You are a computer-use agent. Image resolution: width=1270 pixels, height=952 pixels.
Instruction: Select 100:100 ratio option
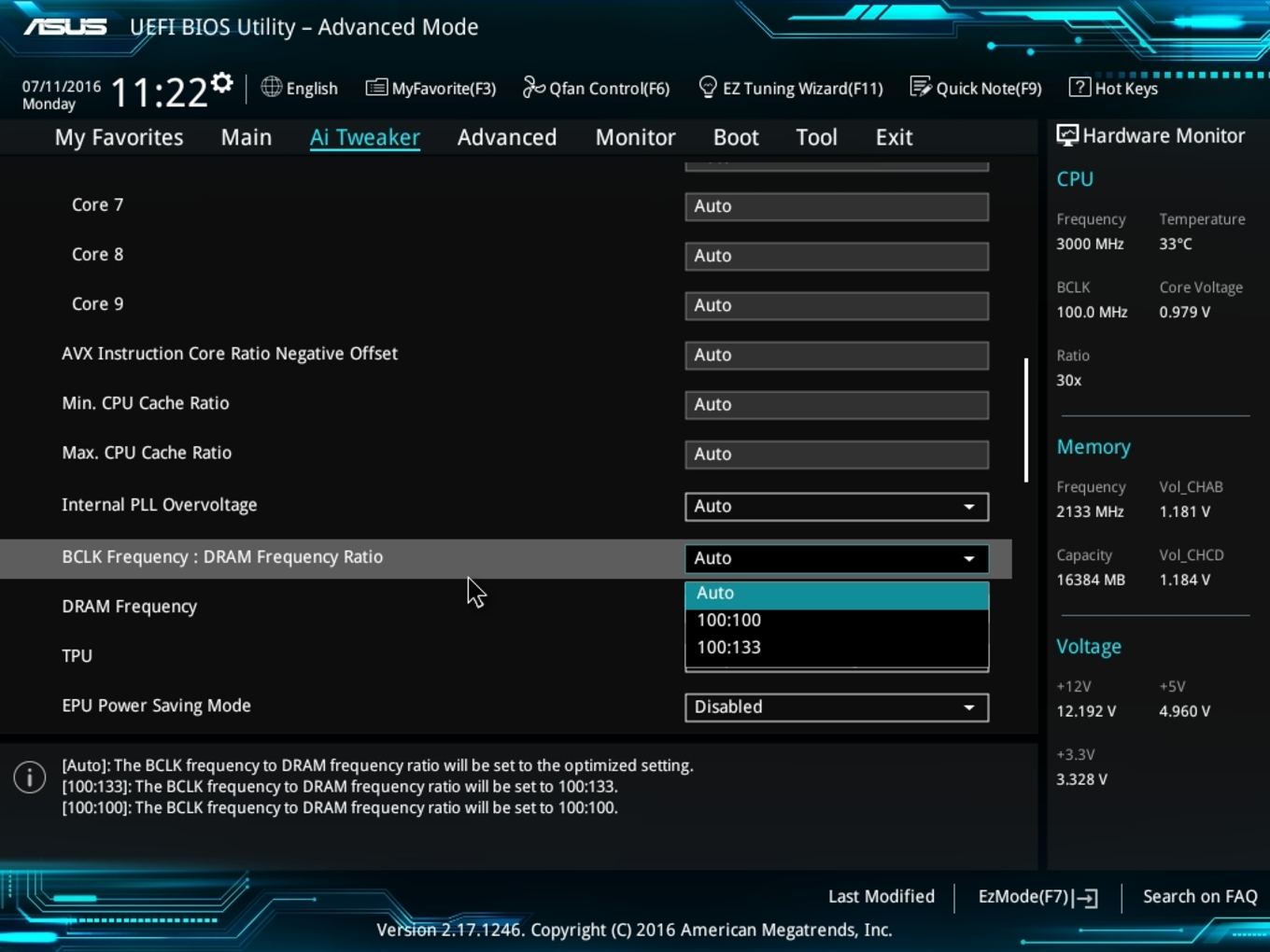pos(837,621)
